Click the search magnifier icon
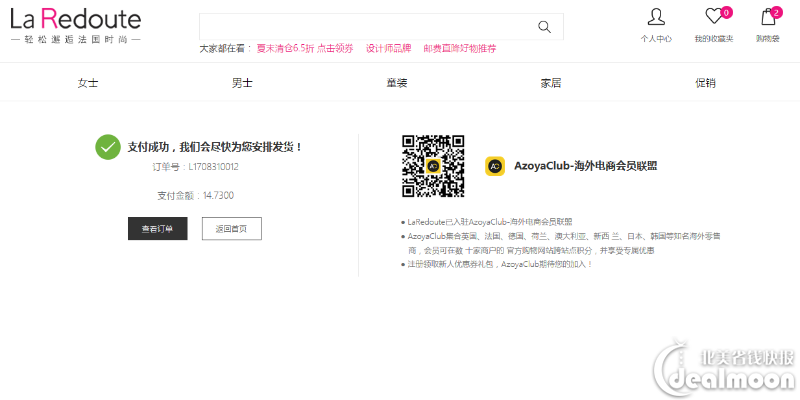This screenshot has width=800, height=400. tap(544, 27)
